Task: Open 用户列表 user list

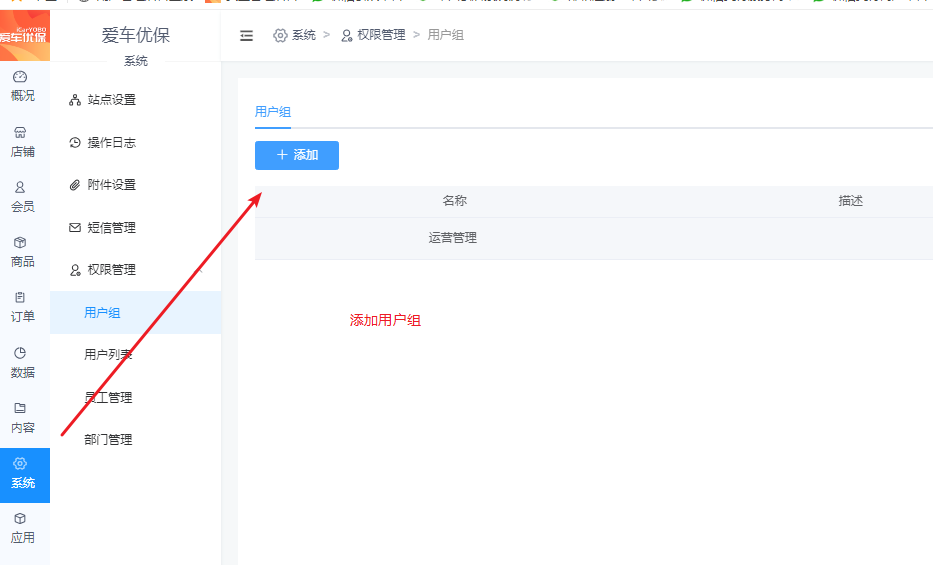Action: pos(135,355)
